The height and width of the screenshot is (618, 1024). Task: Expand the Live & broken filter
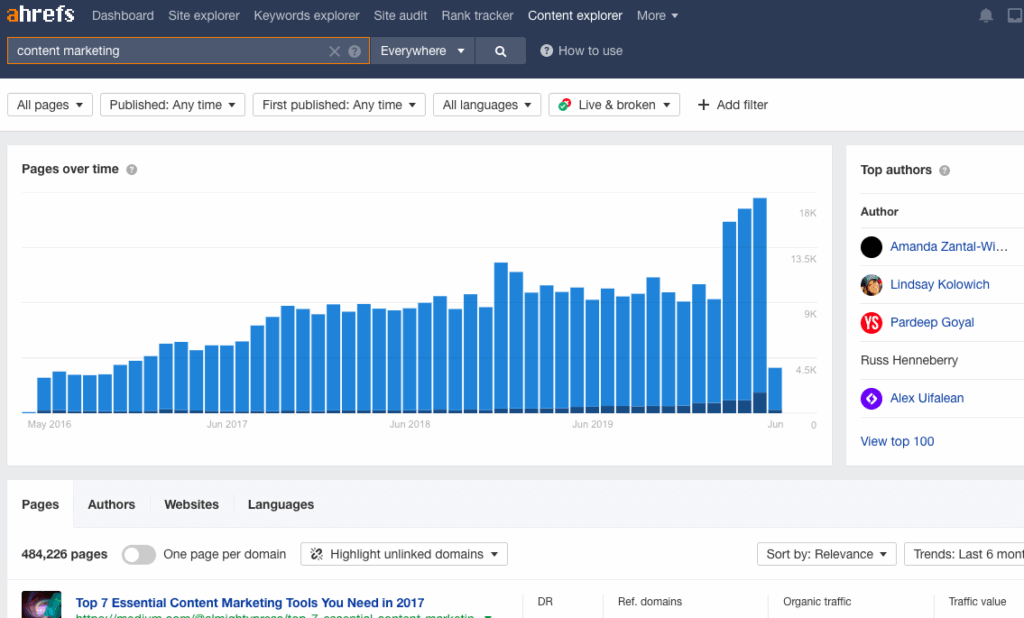(614, 105)
